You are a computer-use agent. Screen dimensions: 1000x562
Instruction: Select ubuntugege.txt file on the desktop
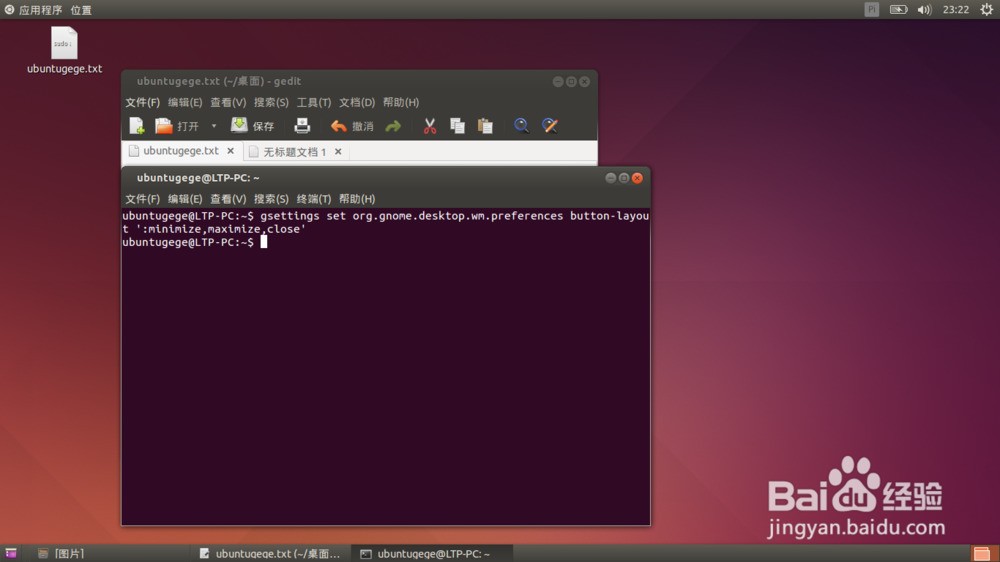coord(64,50)
